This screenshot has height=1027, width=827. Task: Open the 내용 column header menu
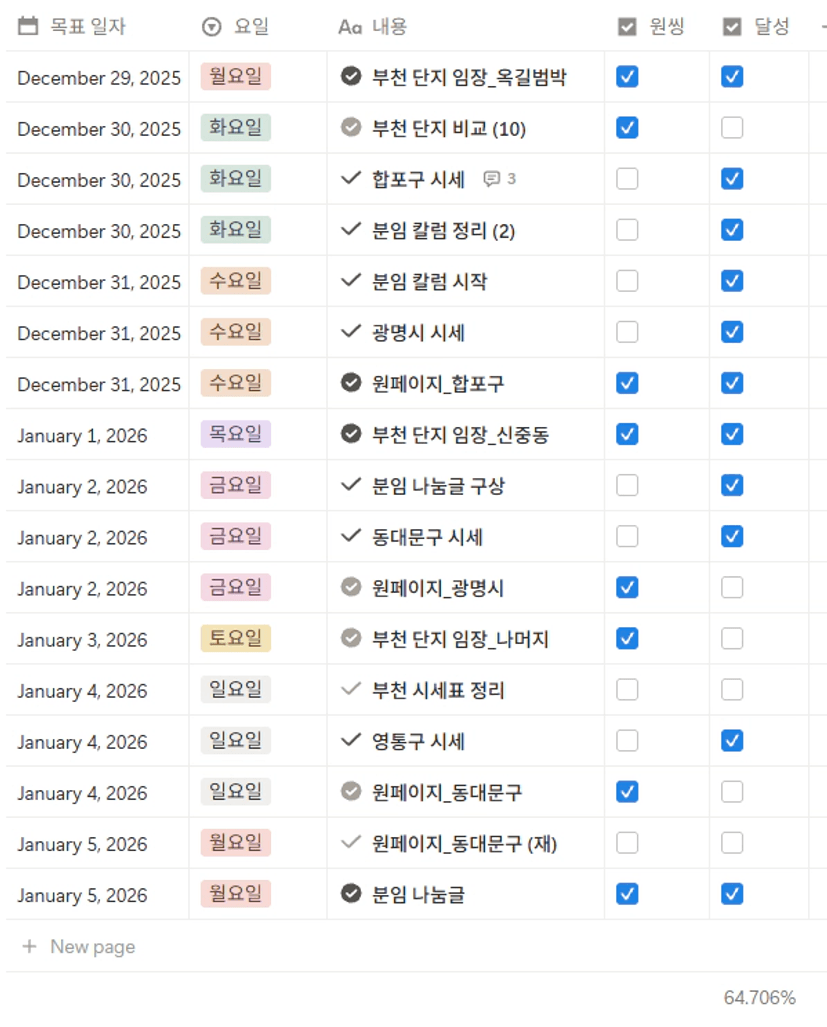[389, 27]
